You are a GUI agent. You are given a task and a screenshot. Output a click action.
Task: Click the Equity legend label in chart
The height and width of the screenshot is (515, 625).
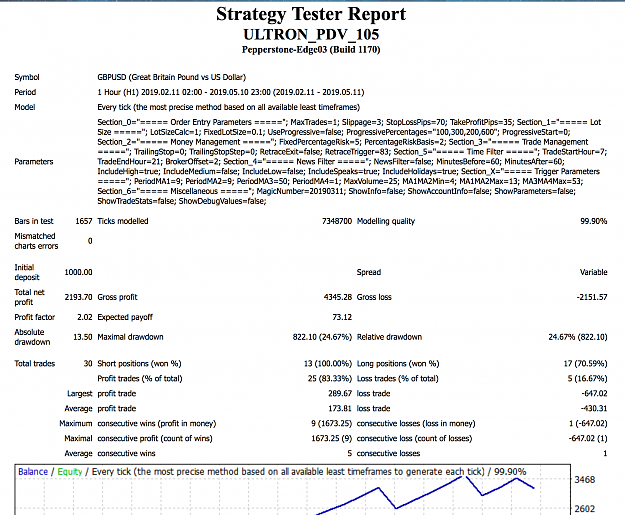coord(70,472)
